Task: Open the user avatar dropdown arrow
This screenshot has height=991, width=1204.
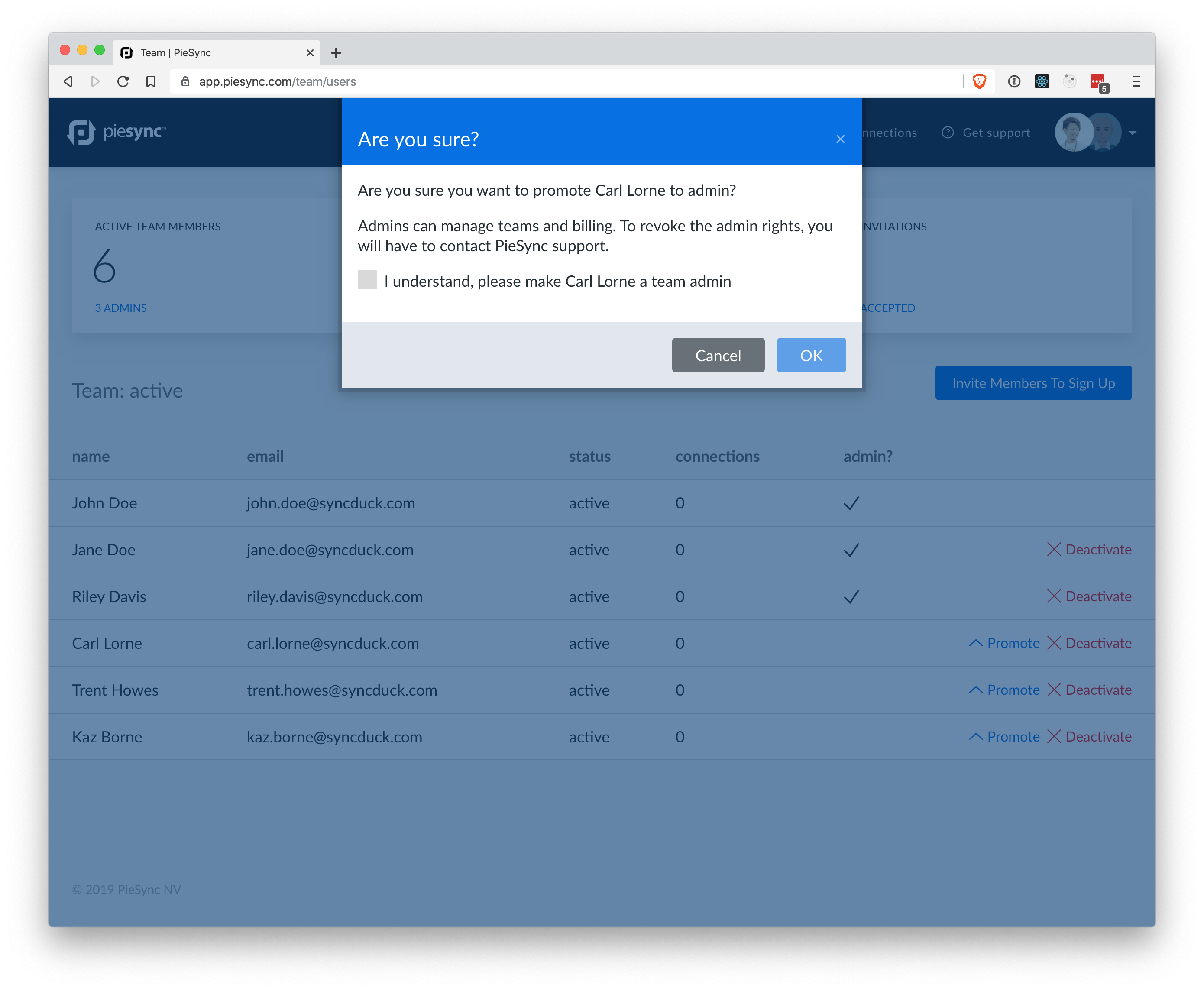Action: tap(1133, 133)
